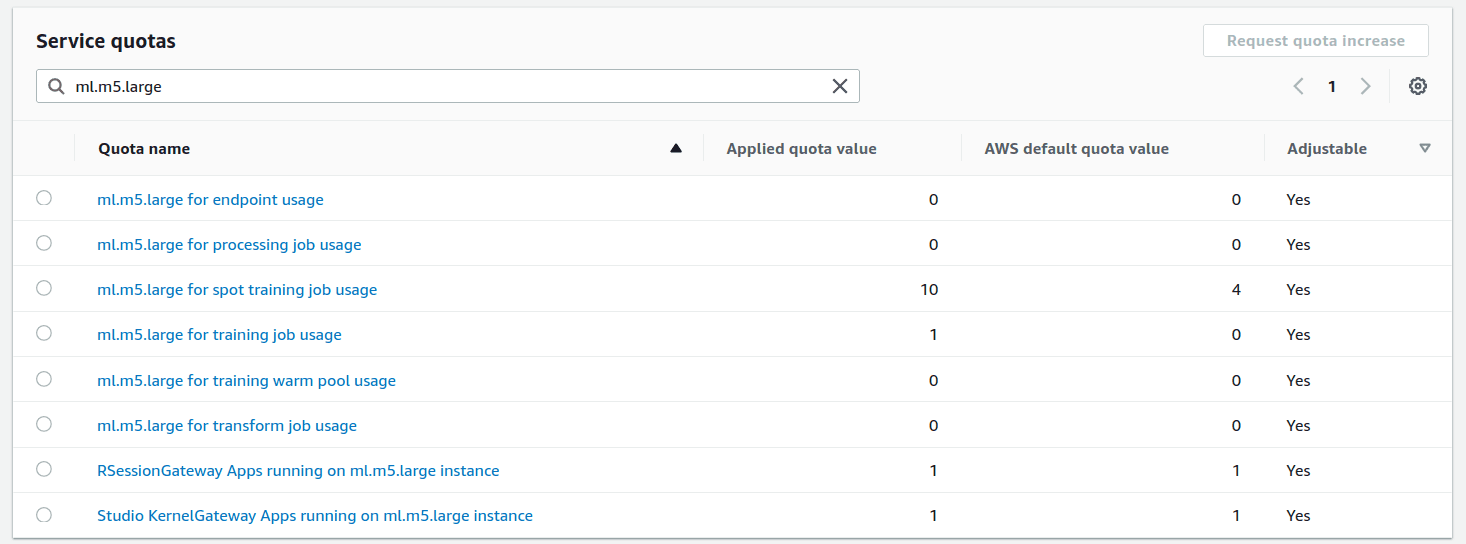
Task: Click the AWS default quota value column header
Action: 1076,149
